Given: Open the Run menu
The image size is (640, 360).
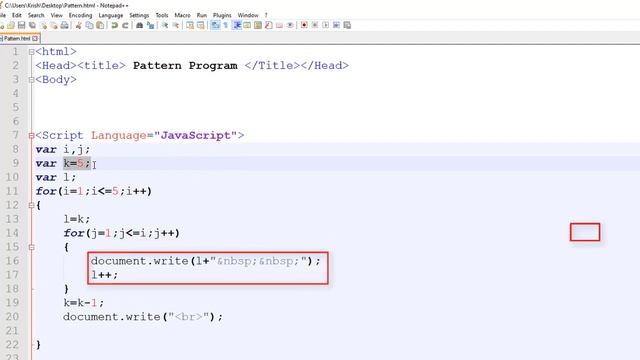Looking at the screenshot, I should tap(202, 15).
